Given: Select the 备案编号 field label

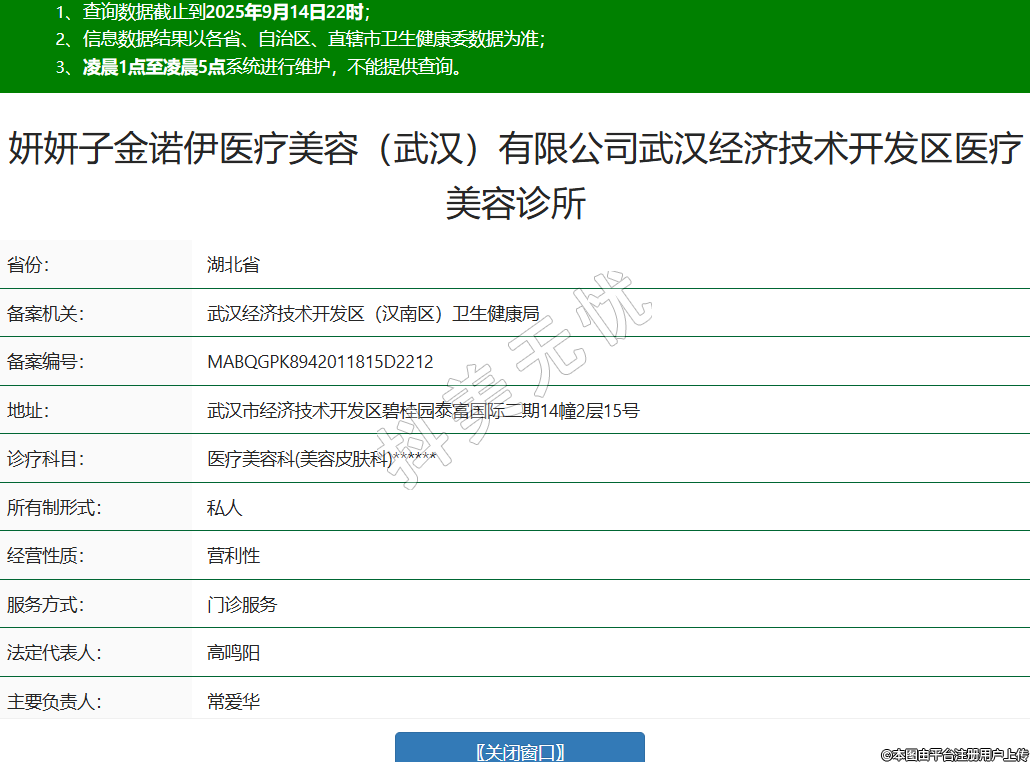Looking at the screenshot, I should click(x=46, y=362).
